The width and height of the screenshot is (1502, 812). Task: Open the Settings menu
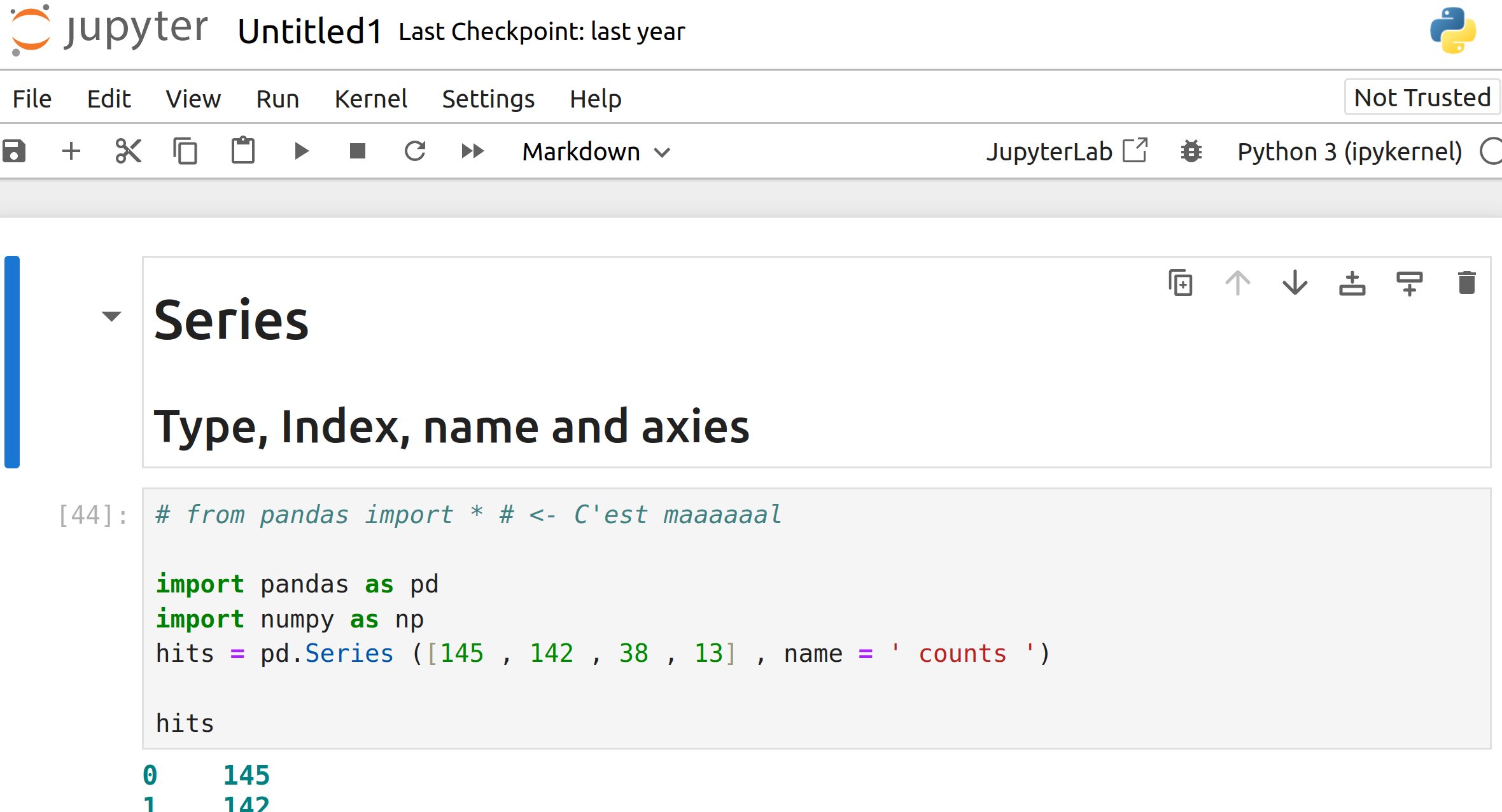click(x=488, y=99)
